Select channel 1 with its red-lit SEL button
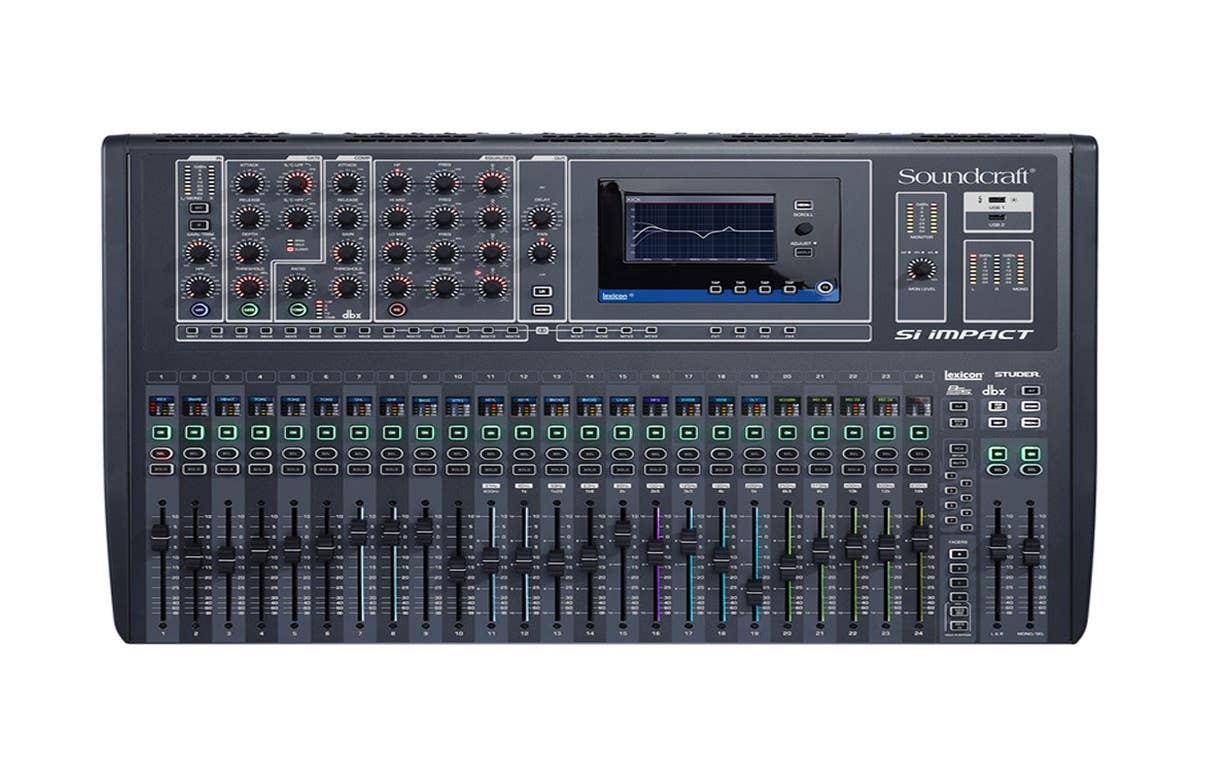Viewport: 1215px width, 759px height. pyautogui.click(x=161, y=452)
